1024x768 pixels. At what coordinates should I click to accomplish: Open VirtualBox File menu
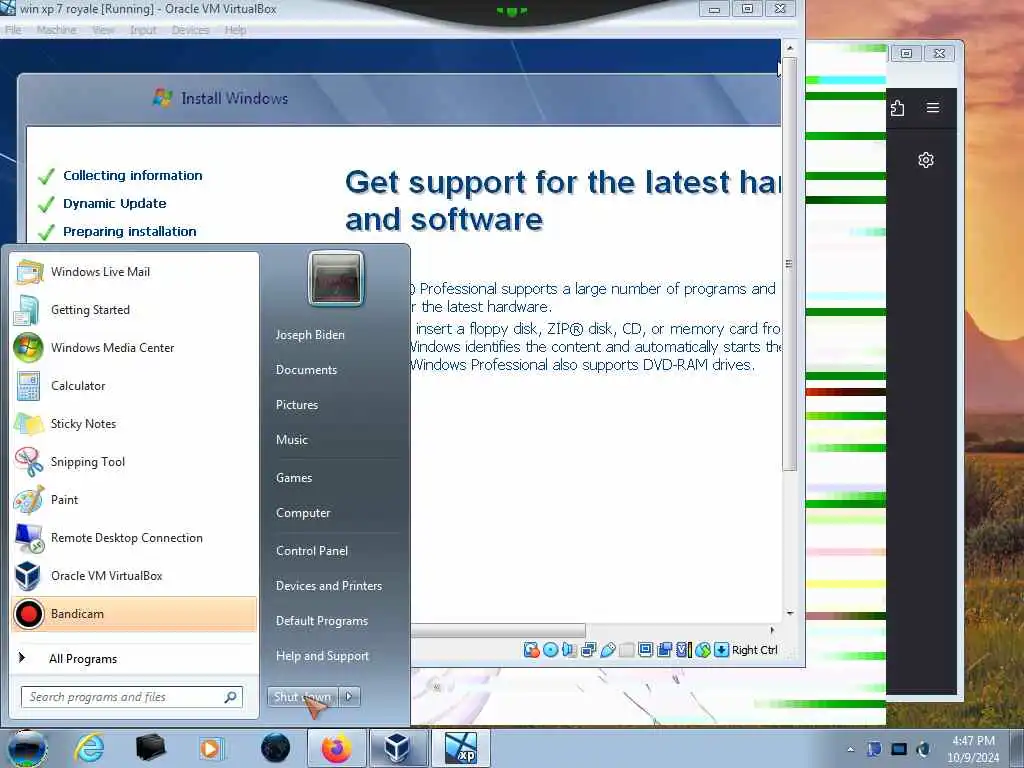point(13,30)
